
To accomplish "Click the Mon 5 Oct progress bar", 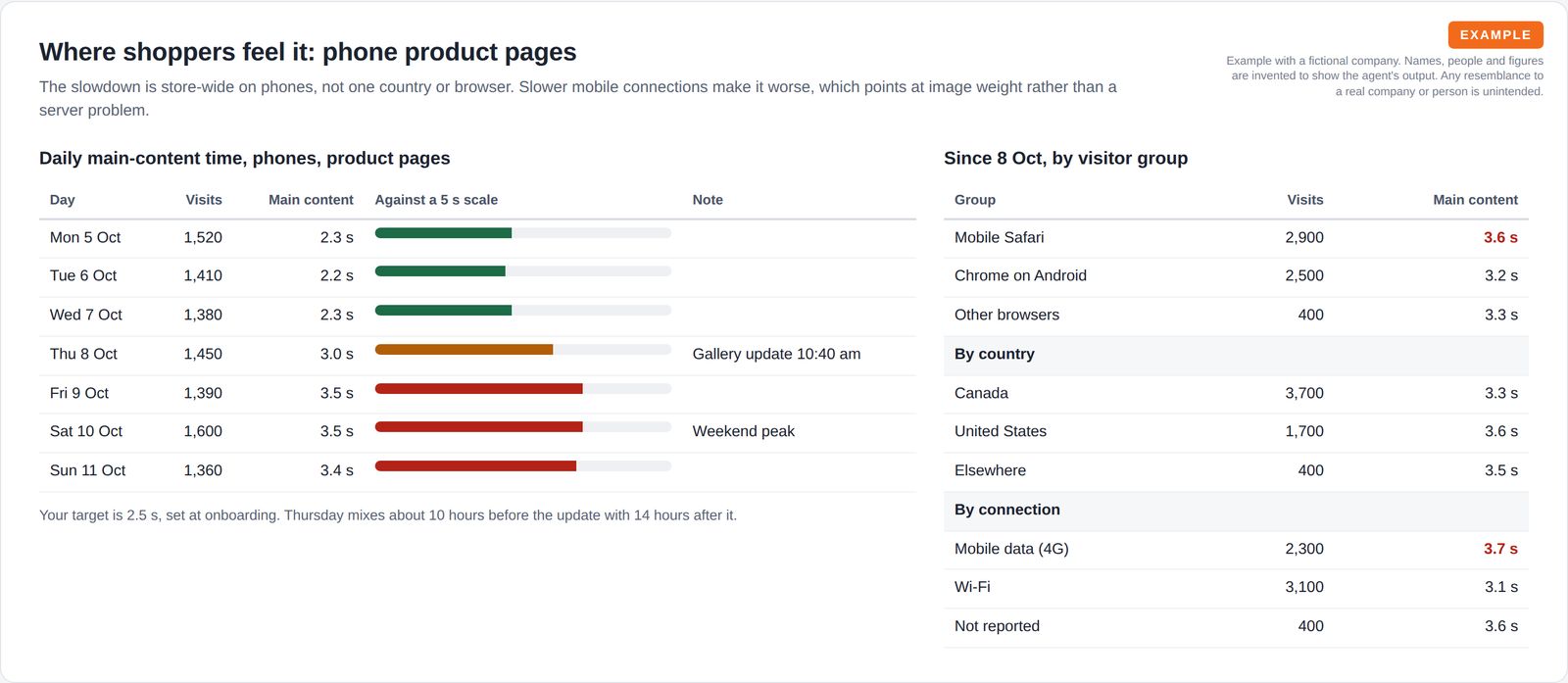I will click(x=523, y=233).
